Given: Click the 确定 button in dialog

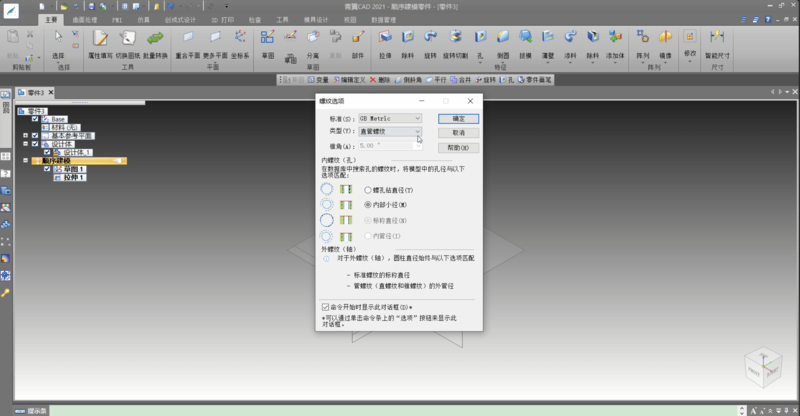Looking at the screenshot, I should pos(458,118).
